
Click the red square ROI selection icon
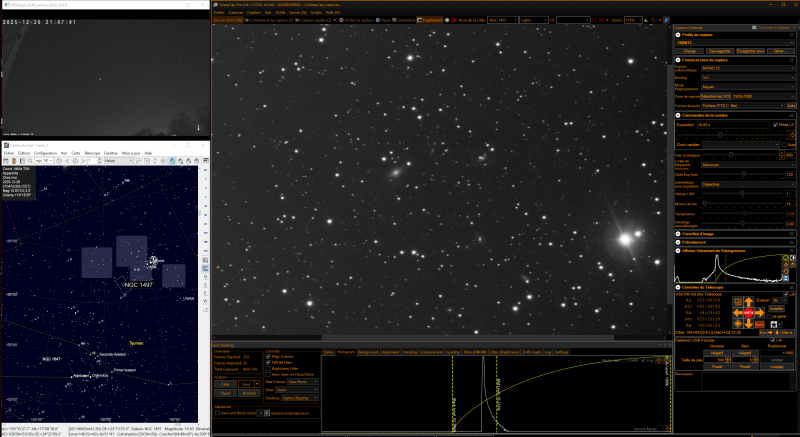pos(594,20)
